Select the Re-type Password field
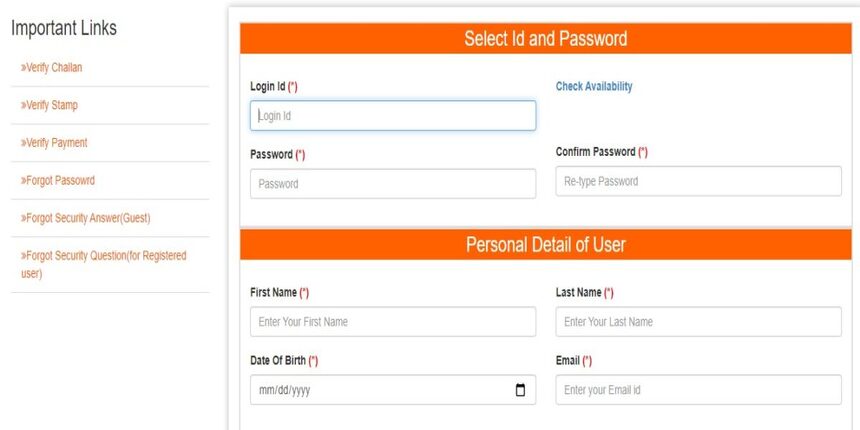The height and width of the screenshot is (430, 860). tap(698, 181)
